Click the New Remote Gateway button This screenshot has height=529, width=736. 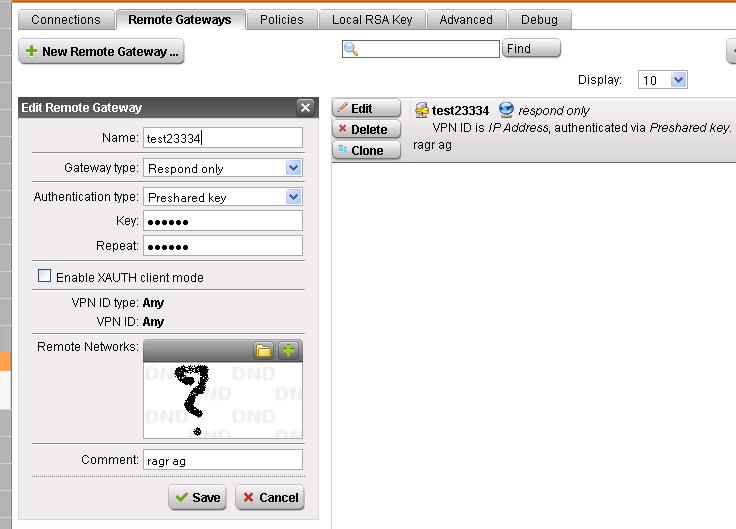coord(101,51)
